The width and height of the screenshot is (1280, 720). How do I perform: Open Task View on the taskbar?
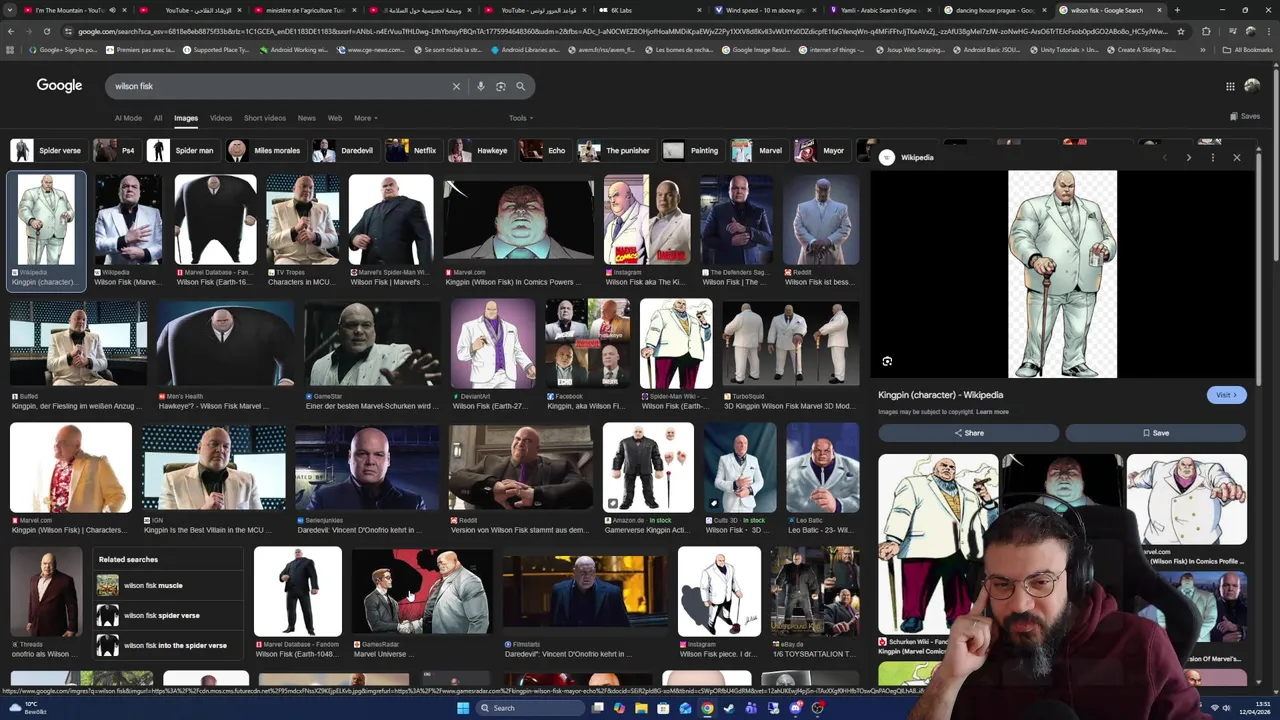[x=598, y=708]
